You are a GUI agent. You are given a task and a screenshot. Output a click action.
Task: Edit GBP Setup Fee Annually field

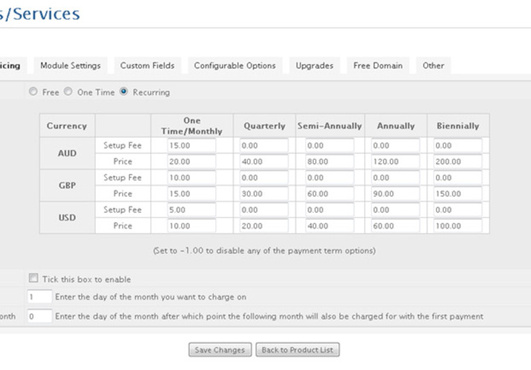[x=395, y=178]
